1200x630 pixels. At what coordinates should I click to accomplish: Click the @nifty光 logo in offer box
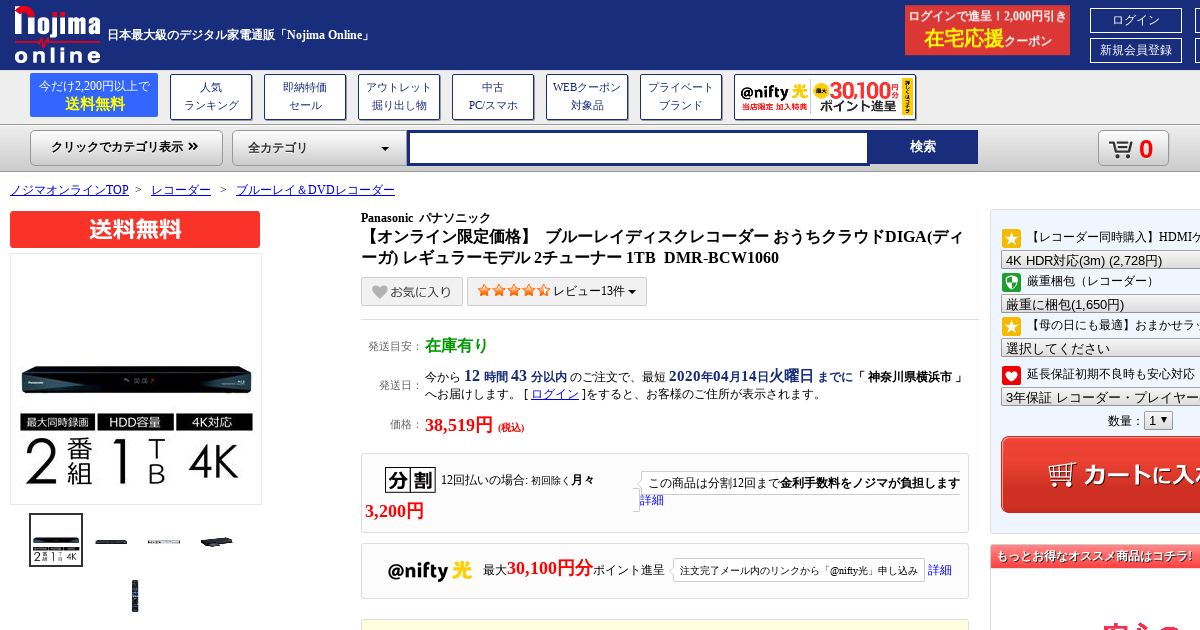pyautogui.click(x=430, y=570)
